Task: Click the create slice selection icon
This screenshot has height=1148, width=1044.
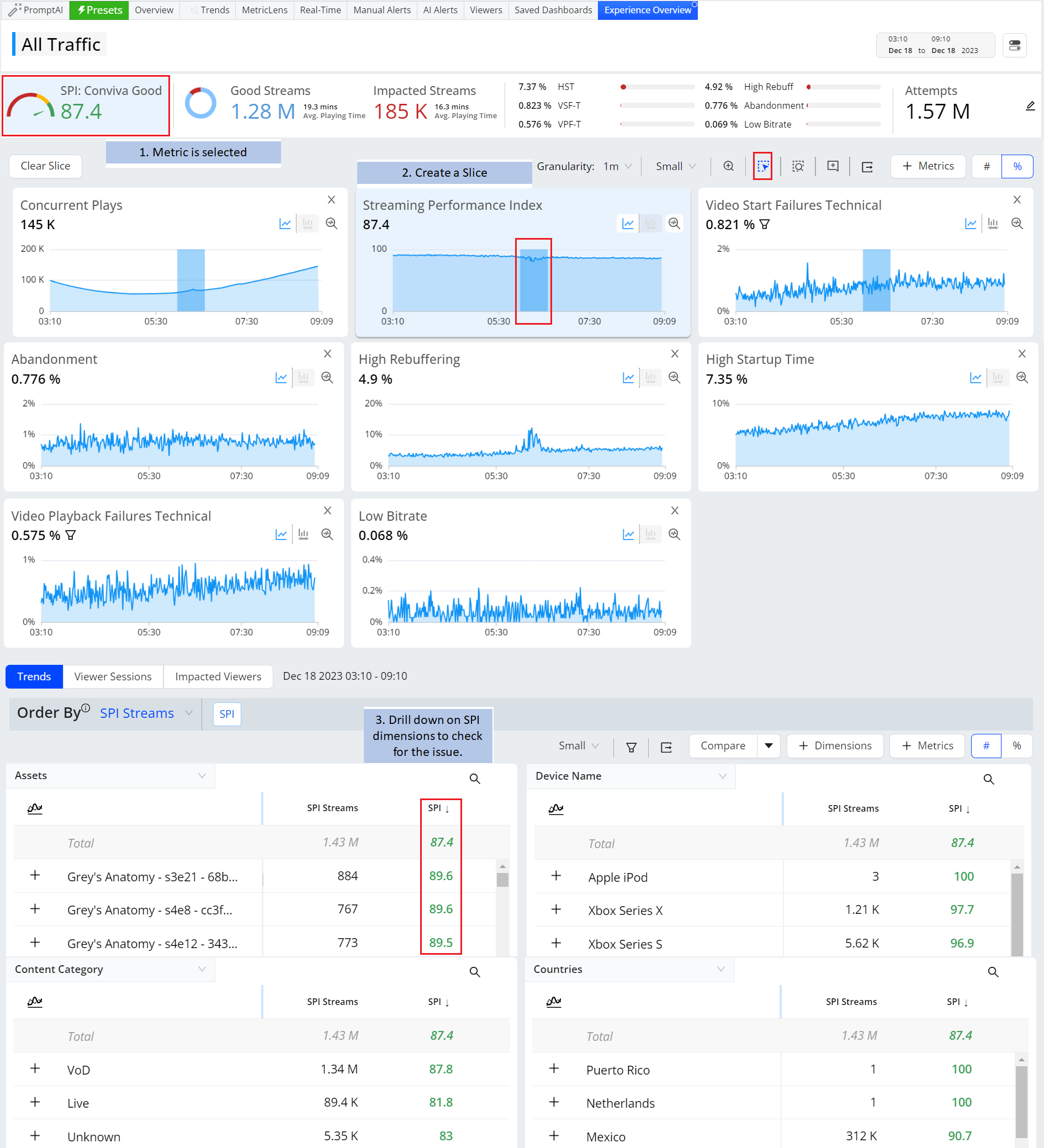Action: tap(762, 166)
